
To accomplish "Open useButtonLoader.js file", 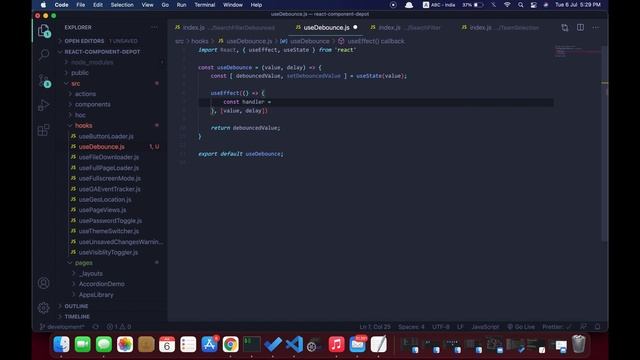I will (106, 136).
